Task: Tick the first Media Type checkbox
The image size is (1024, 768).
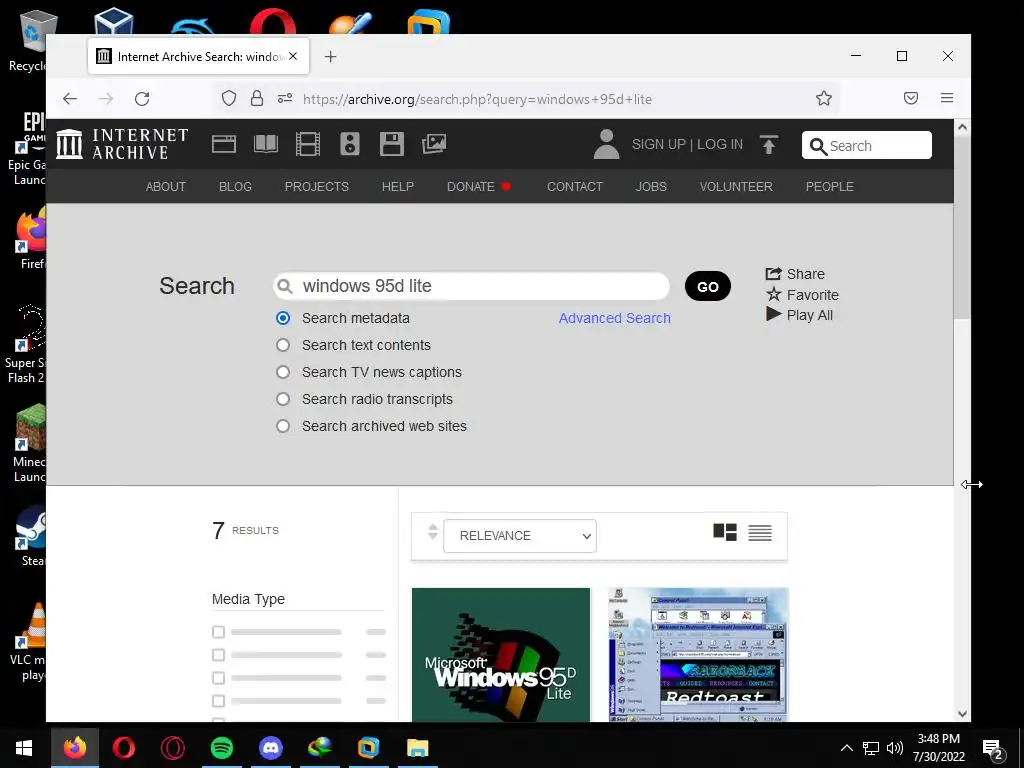Action: (x=218, y=632)
